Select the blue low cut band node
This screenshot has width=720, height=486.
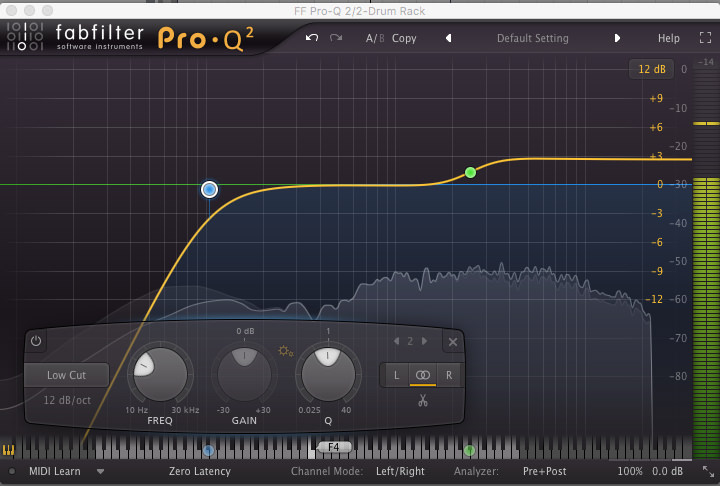pos(209,189)
